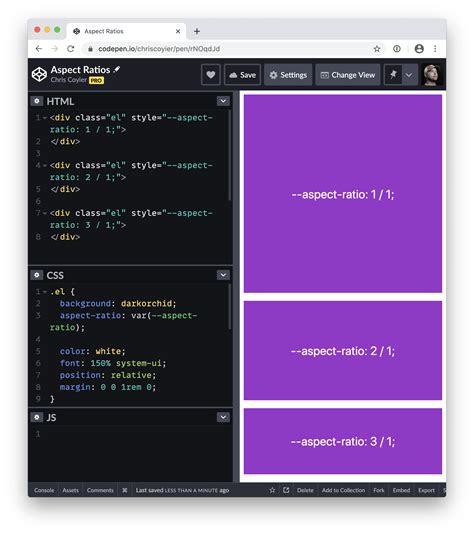Click 'margin: 0 0 1rem 0;' line

pos(108,387)
